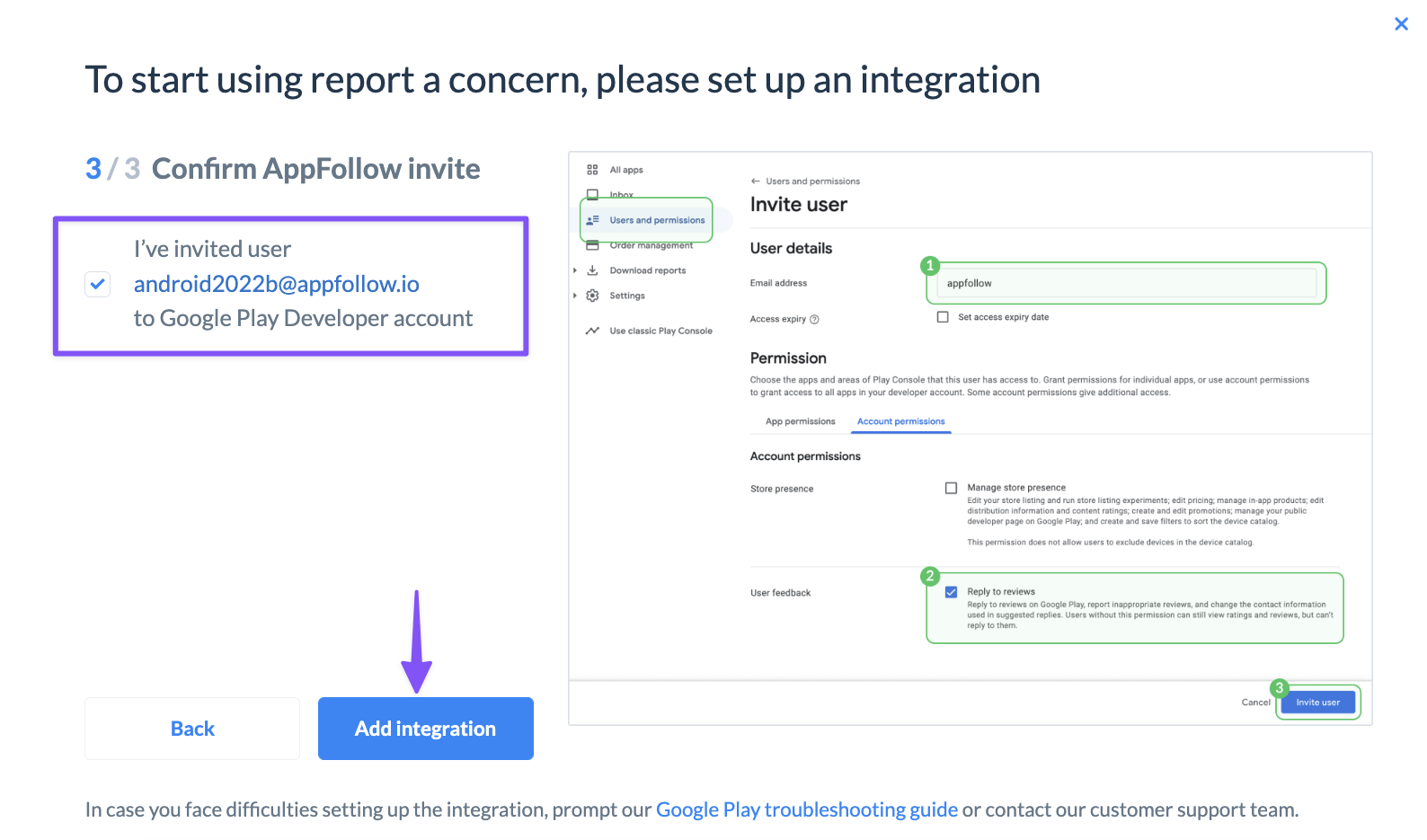Image resolution: width=1427 pixels, height=840 pixels.
Task: Go back with the Back button
Action: click(x=192, y=729)
